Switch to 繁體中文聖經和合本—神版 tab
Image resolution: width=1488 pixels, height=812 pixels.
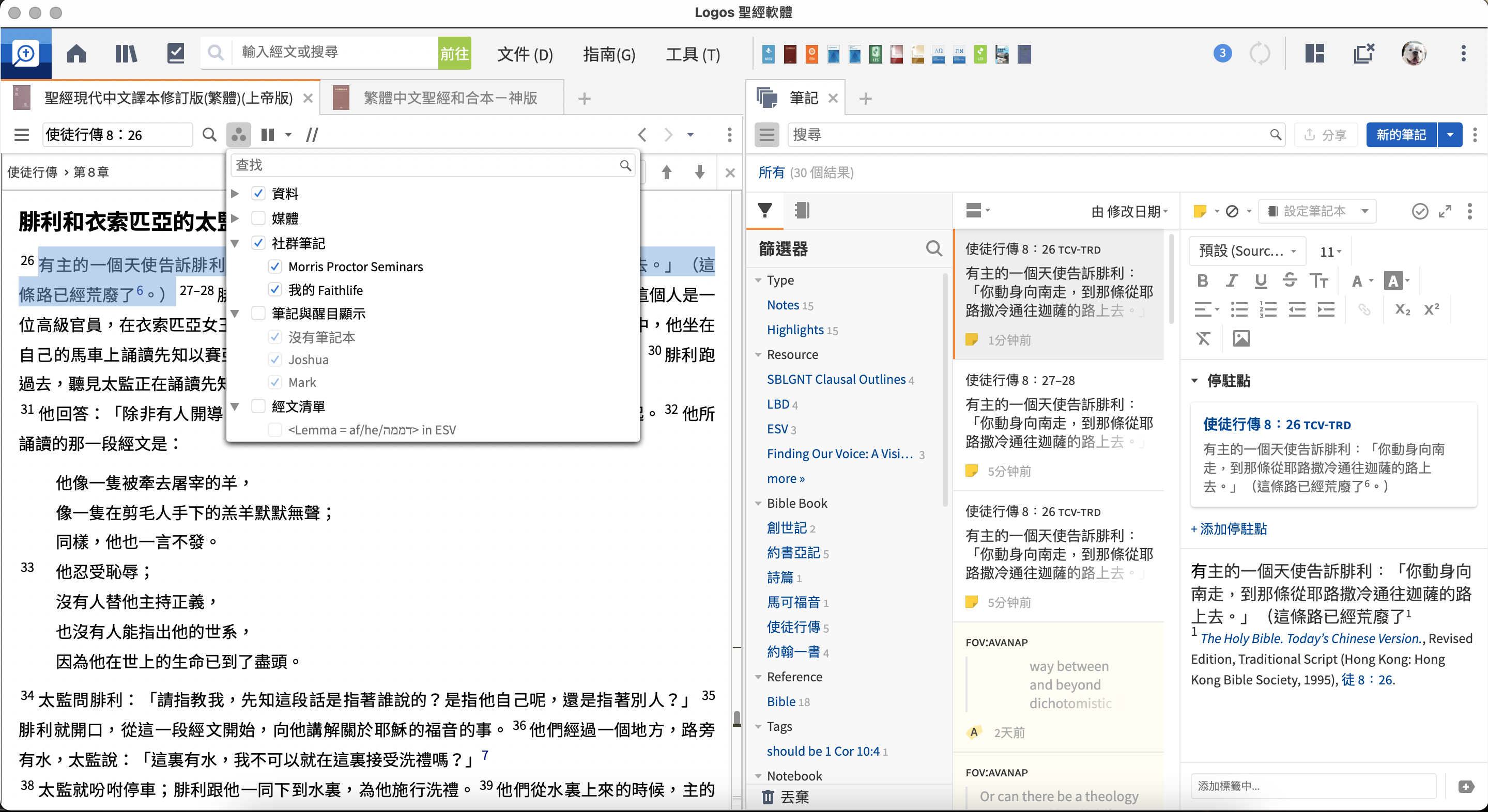coord(442,98)
